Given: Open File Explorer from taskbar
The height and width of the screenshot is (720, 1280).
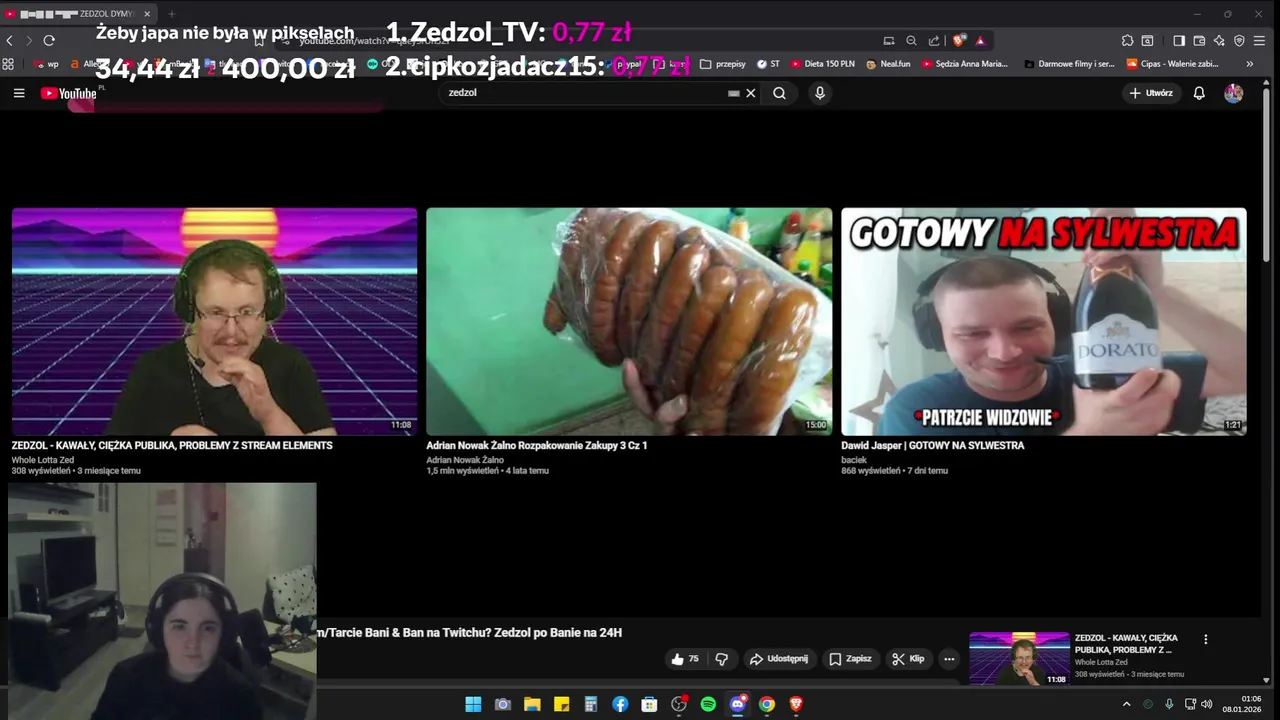Looking at the screenshot, I should click(x=532, y=704).
